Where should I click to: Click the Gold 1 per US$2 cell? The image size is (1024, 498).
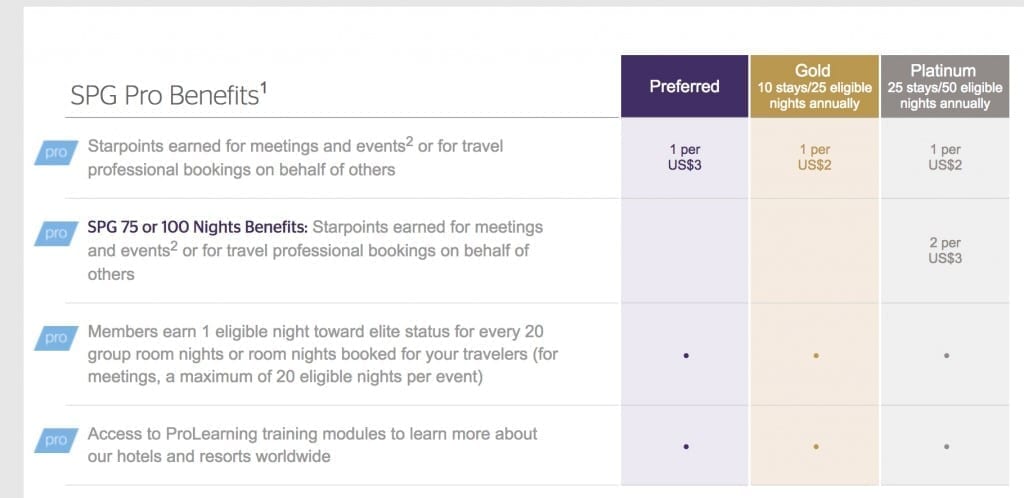pyautogui.click(x=814, y=157)
